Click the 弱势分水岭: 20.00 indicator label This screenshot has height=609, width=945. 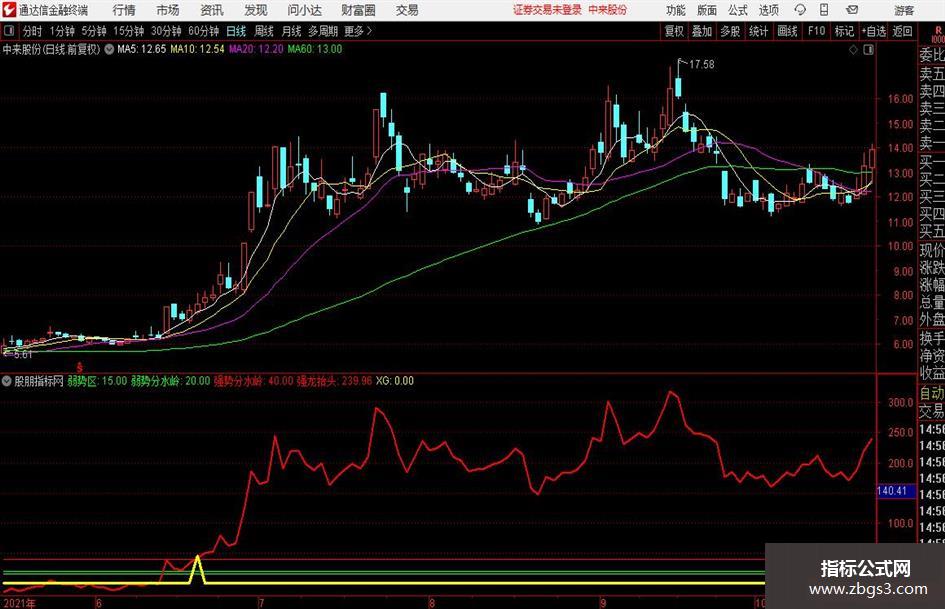[x=171, y=381]
